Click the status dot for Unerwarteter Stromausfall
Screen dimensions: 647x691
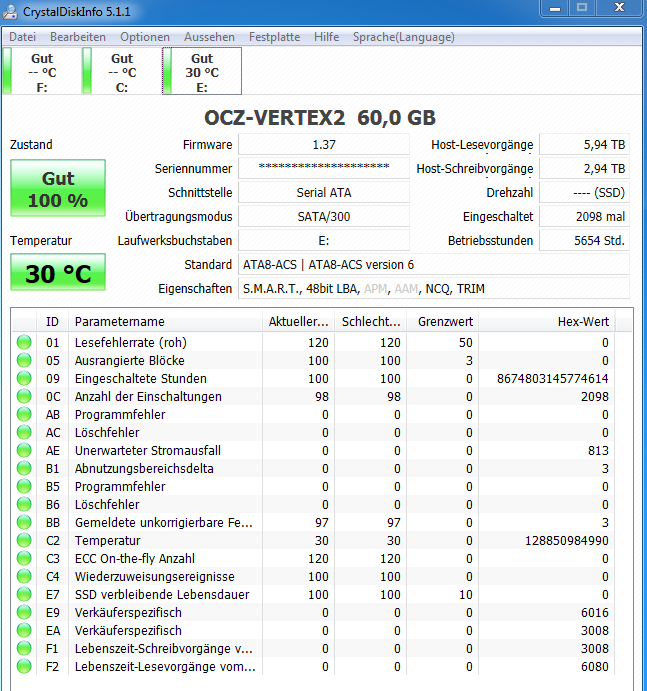[24, 450]
